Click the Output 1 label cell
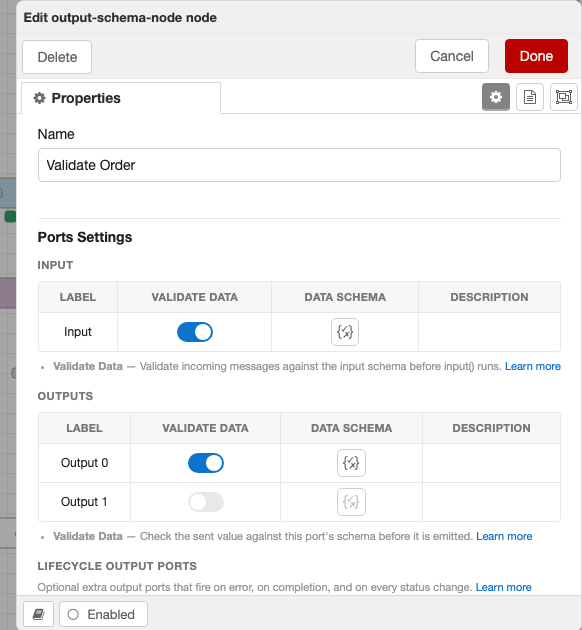This screenshot has height=630, width=582. pyautogui.click(x=84, y=502)
